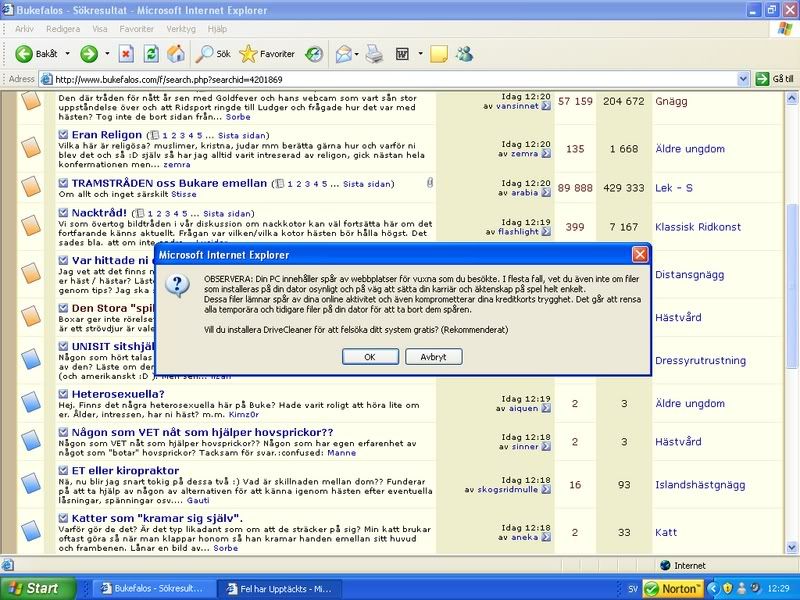Screen dimensions: 800x600
Task: Click thread icon beside Eran Religon
Action: click(31, 148)
